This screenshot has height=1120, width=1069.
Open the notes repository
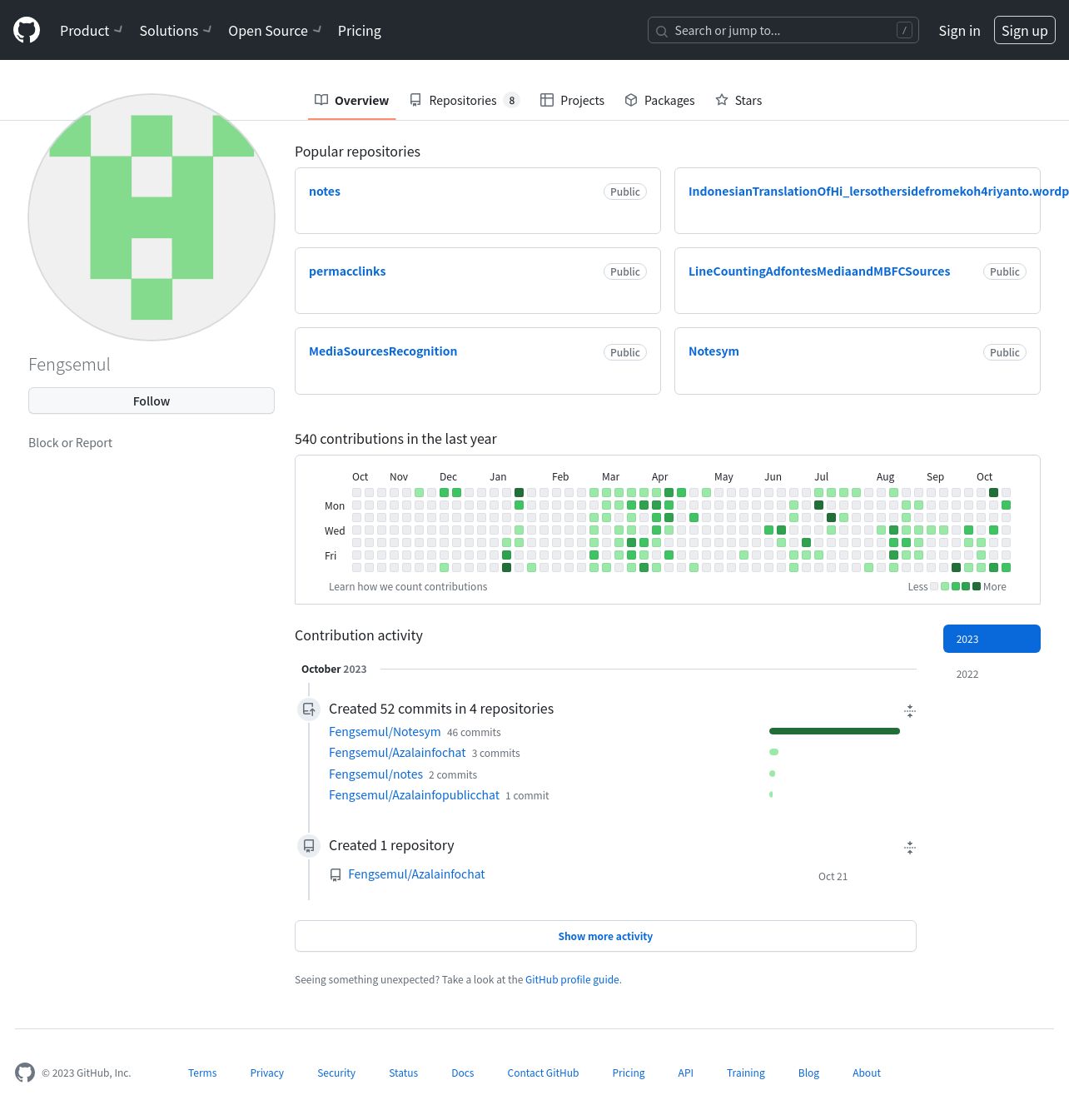pos(325,192)
